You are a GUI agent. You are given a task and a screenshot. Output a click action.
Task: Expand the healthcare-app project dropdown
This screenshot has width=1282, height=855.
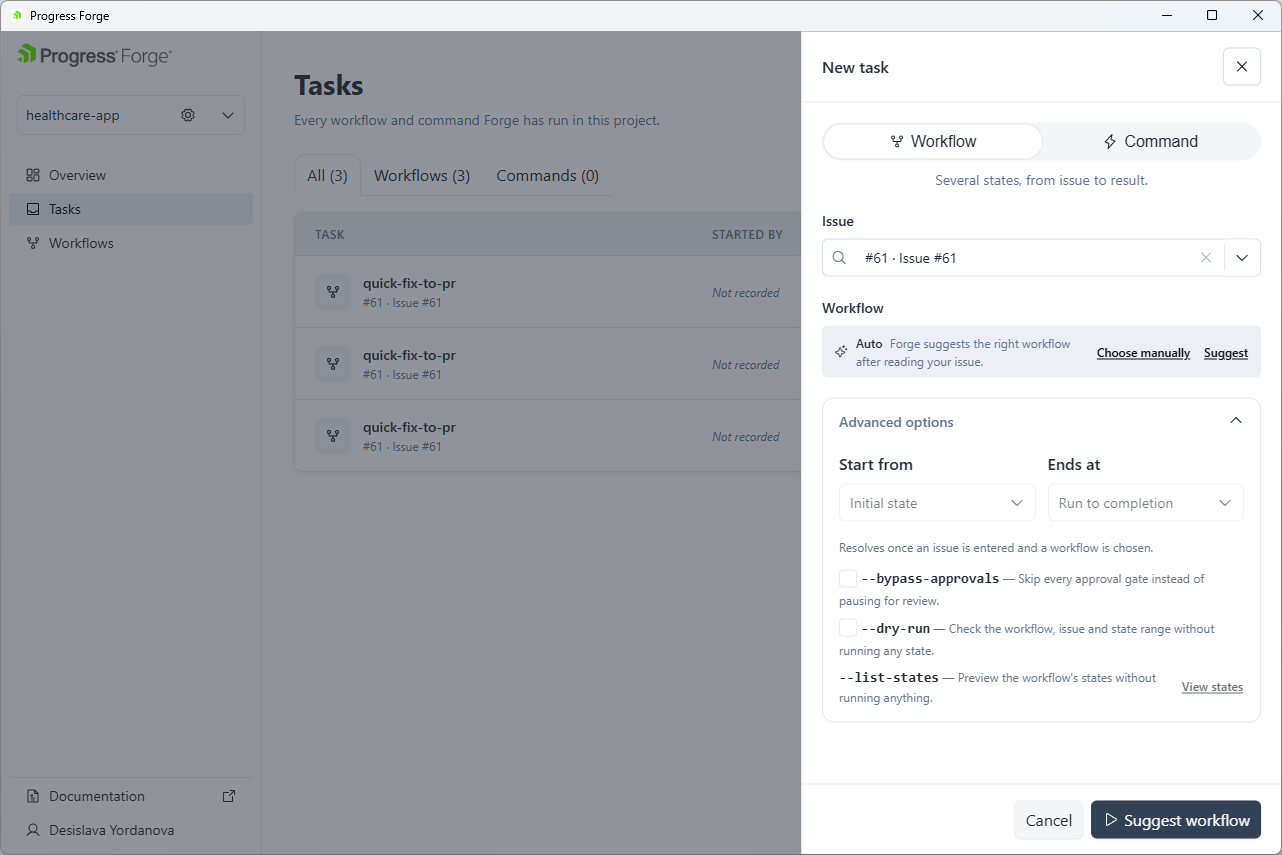228,115
